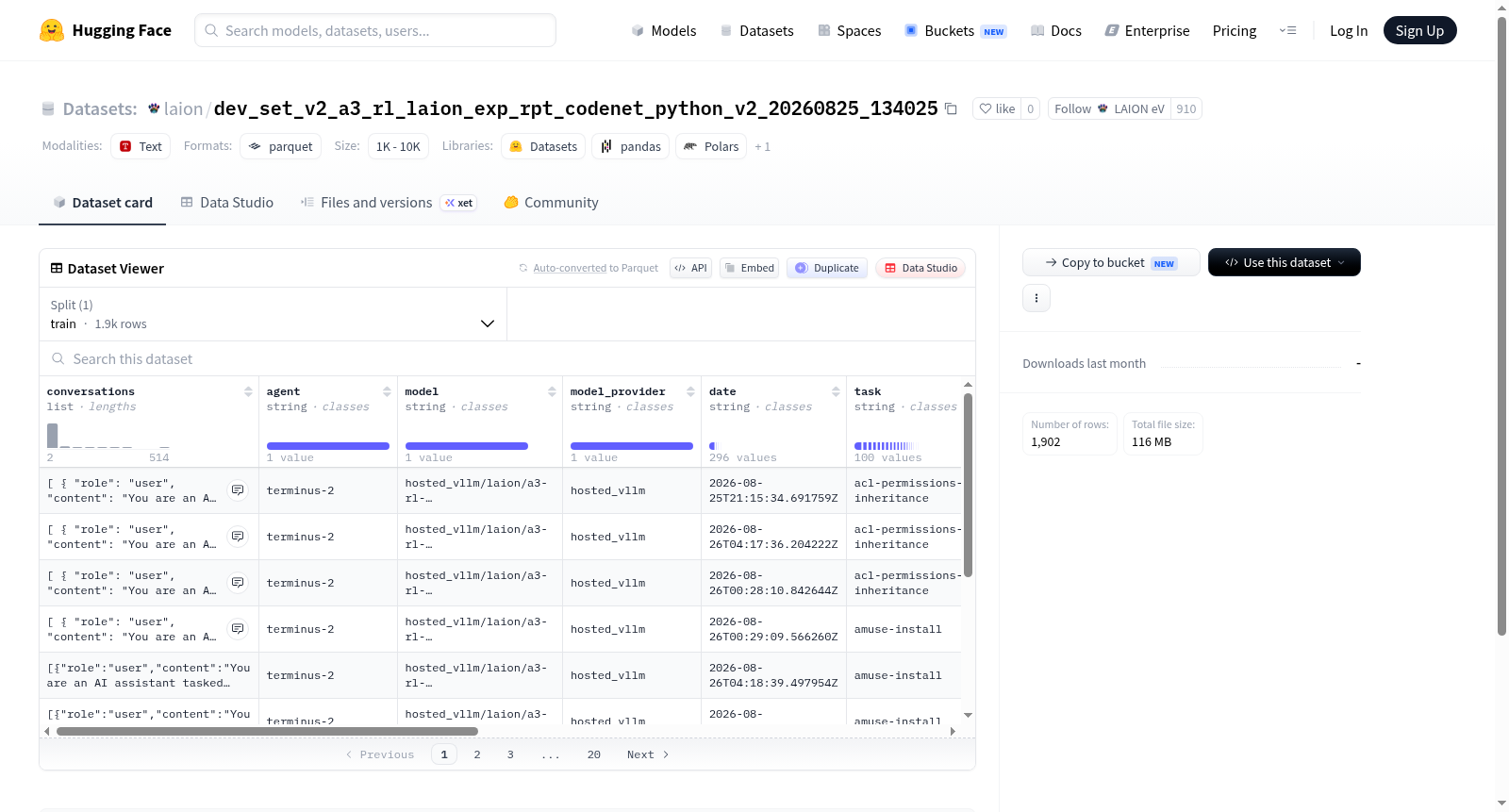Viewport: 1509px width, 812px height.
Task: Copy dataset name with the copy icon
Action: pos(951,109)
